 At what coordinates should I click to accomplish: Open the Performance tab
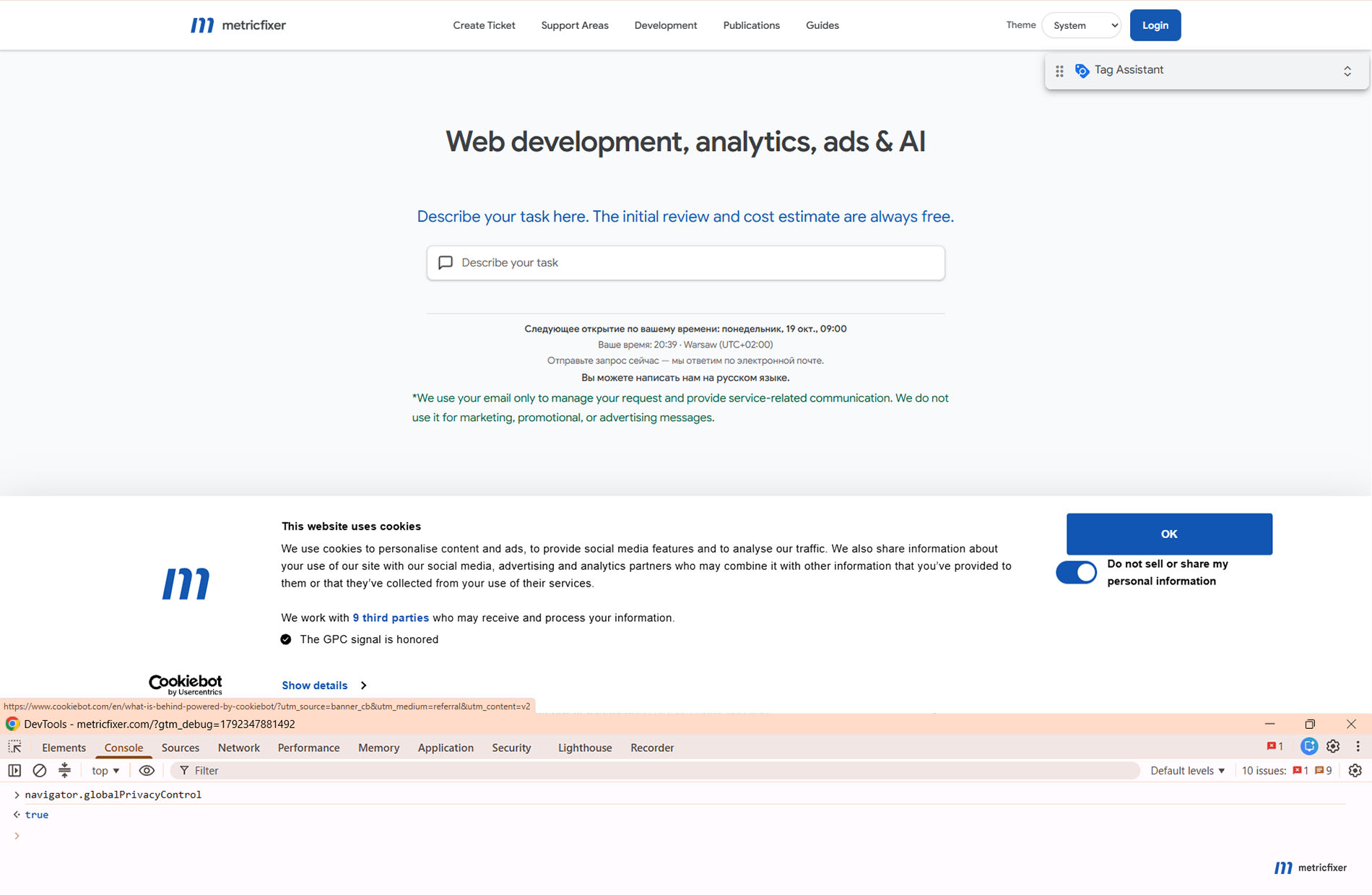308,748
